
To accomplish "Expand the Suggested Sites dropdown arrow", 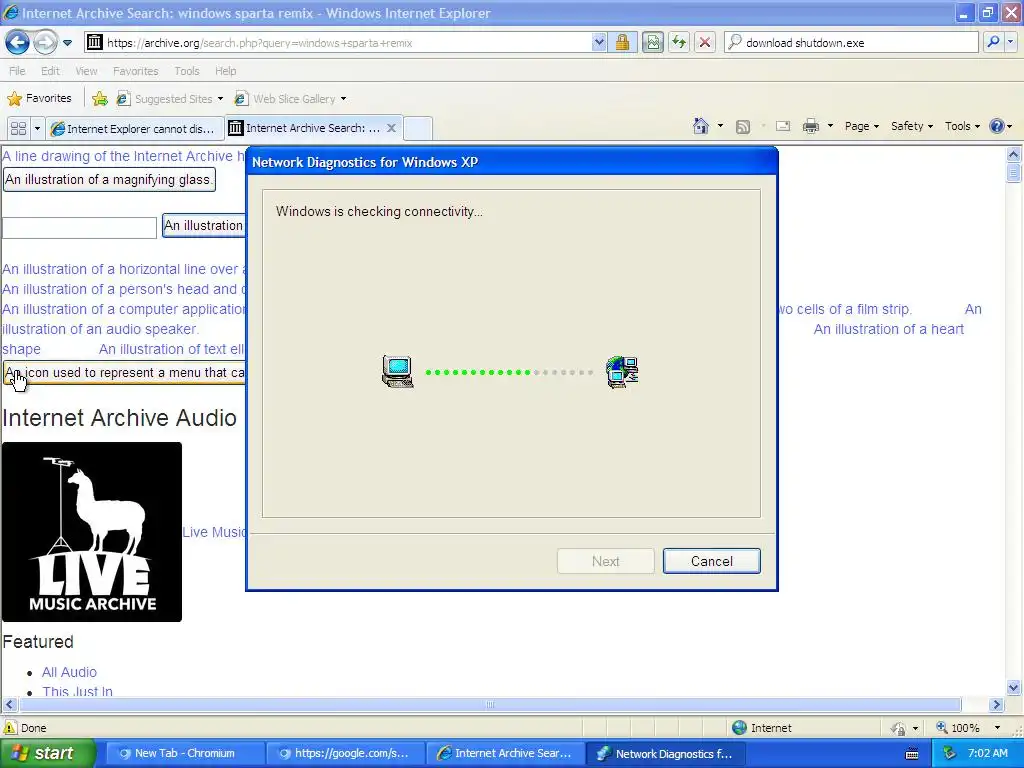I will coord(220,99).
